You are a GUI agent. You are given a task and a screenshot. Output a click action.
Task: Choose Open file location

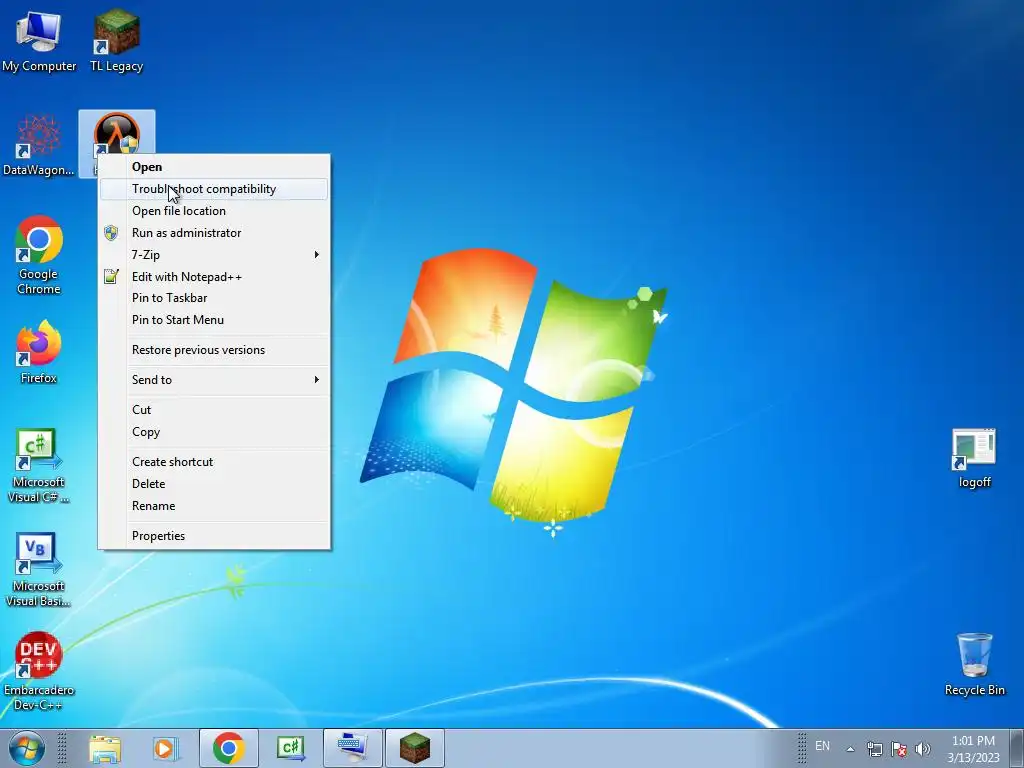pos(214,211)
